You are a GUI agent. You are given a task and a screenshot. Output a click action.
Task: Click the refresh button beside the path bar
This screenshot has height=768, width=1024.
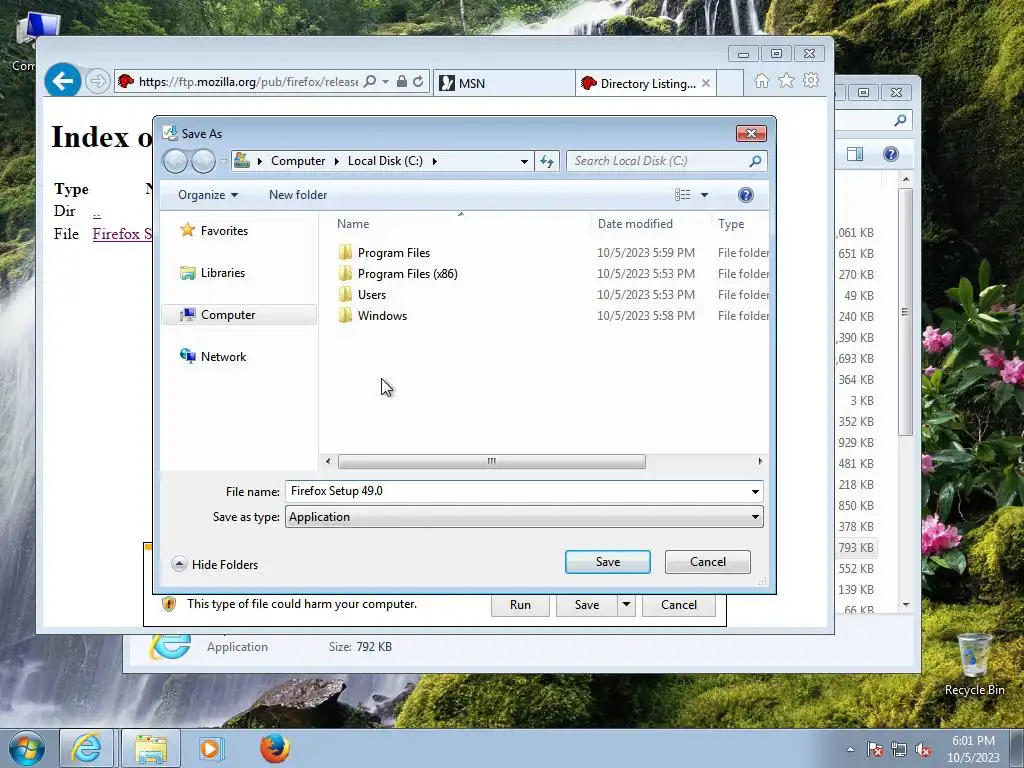pyautogui.click(x=547, y=161)
